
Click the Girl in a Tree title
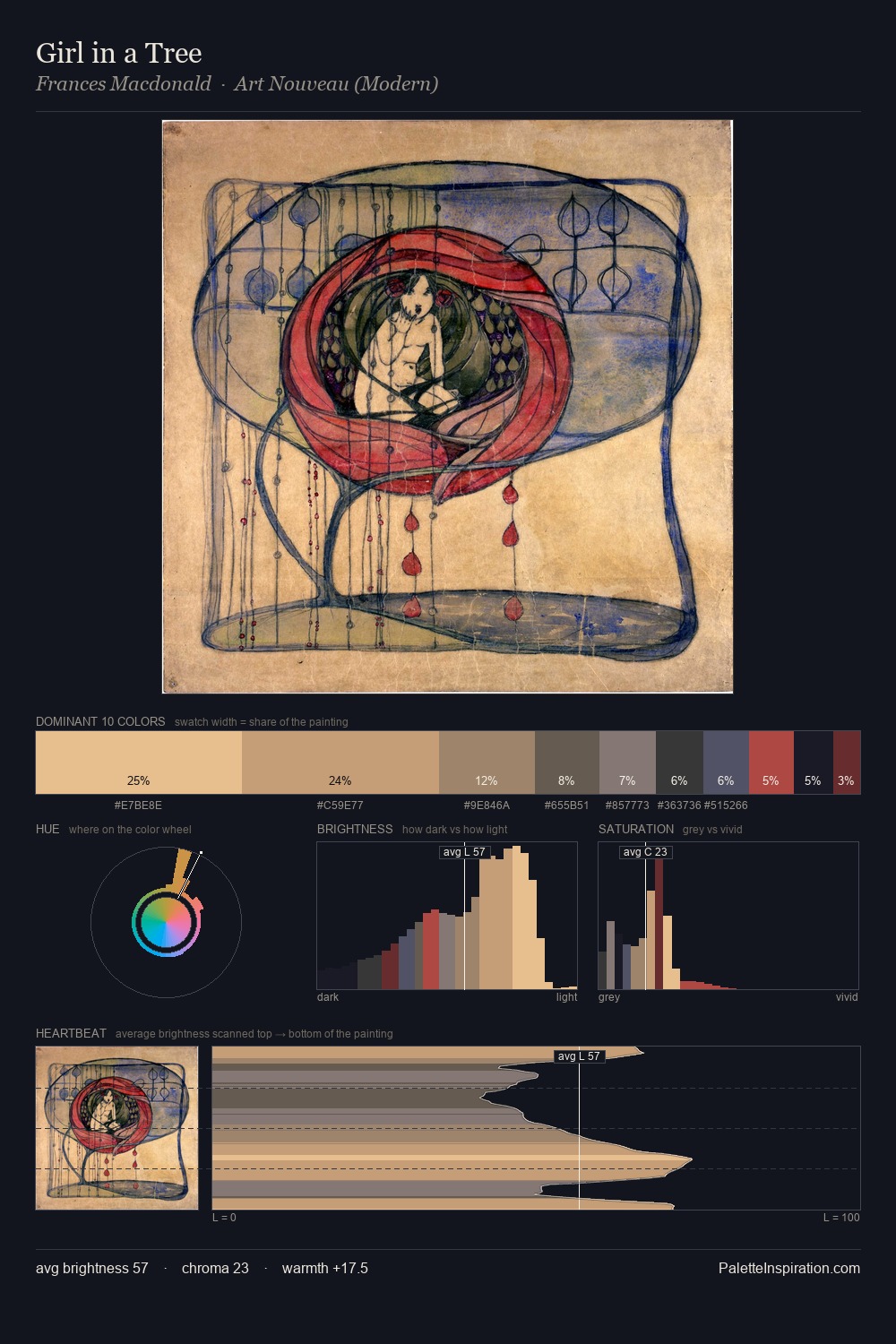[119, 53]
